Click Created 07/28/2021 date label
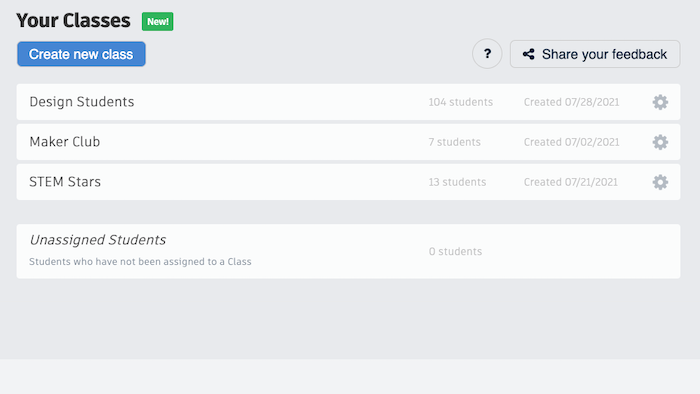Screen dimensions: 700x394 tap(571, 102)
